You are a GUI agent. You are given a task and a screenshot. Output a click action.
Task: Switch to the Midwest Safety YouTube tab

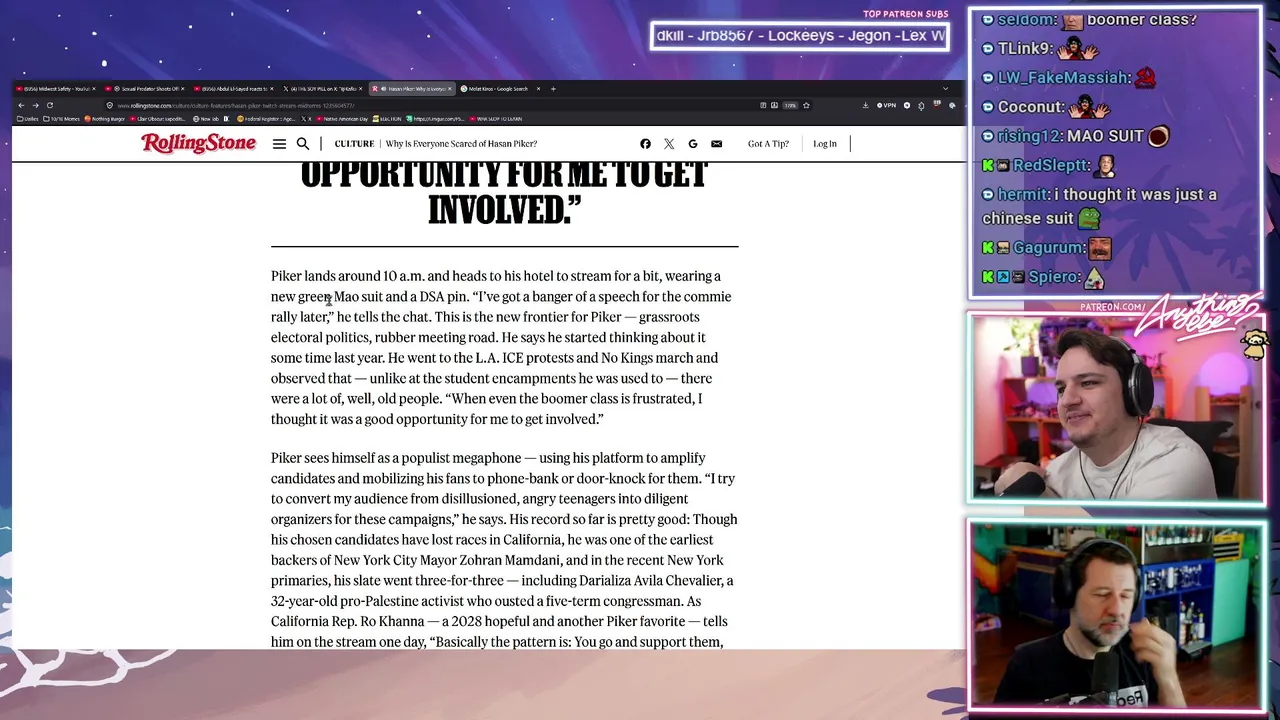56,89
